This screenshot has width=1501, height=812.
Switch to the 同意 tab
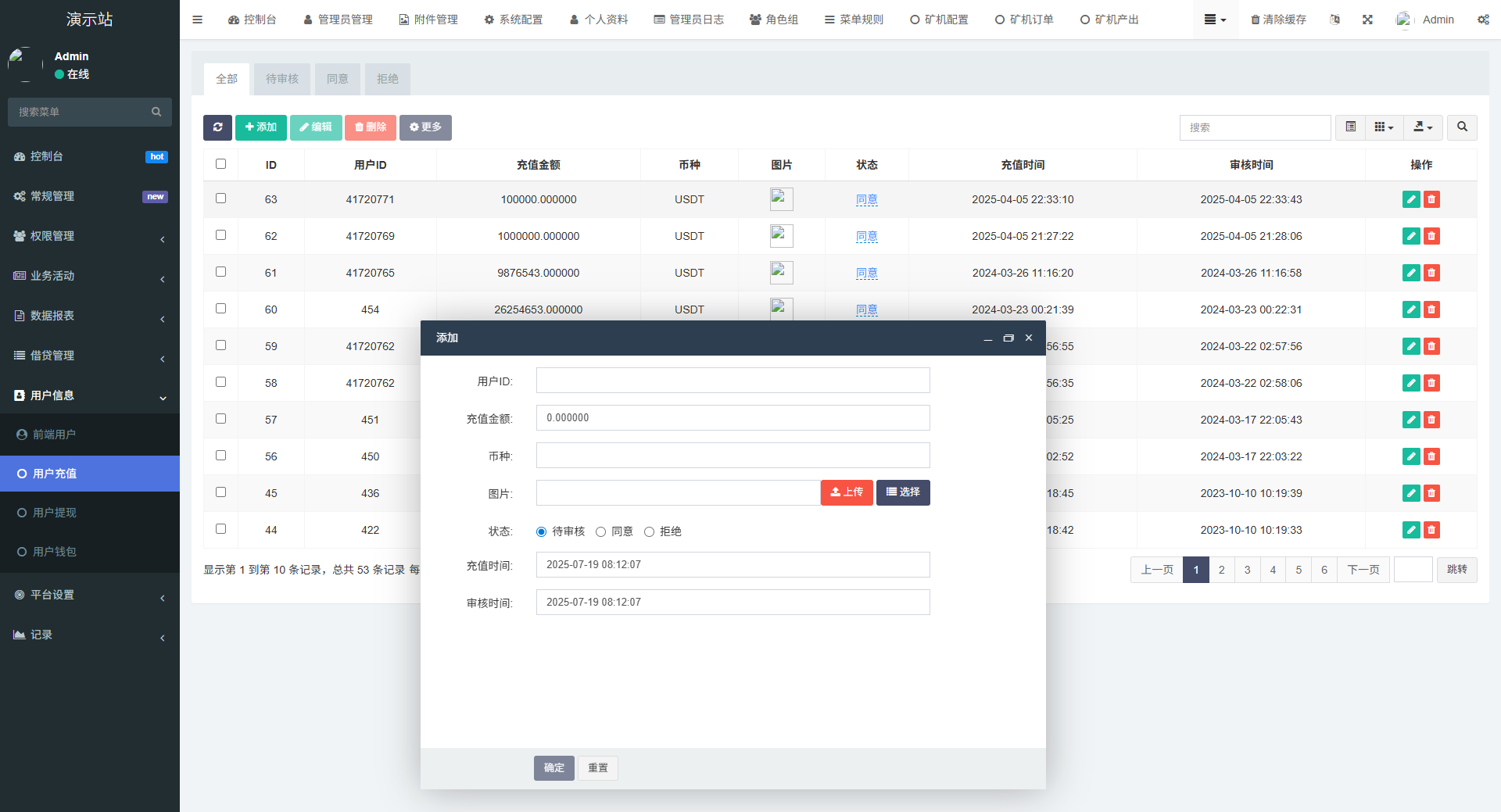[337, 79]
